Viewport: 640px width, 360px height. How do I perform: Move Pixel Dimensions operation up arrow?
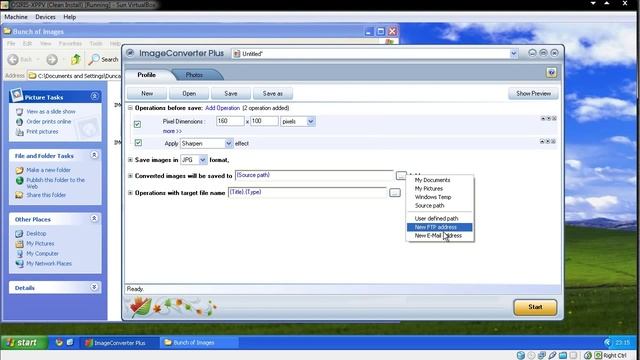point(543,118)
